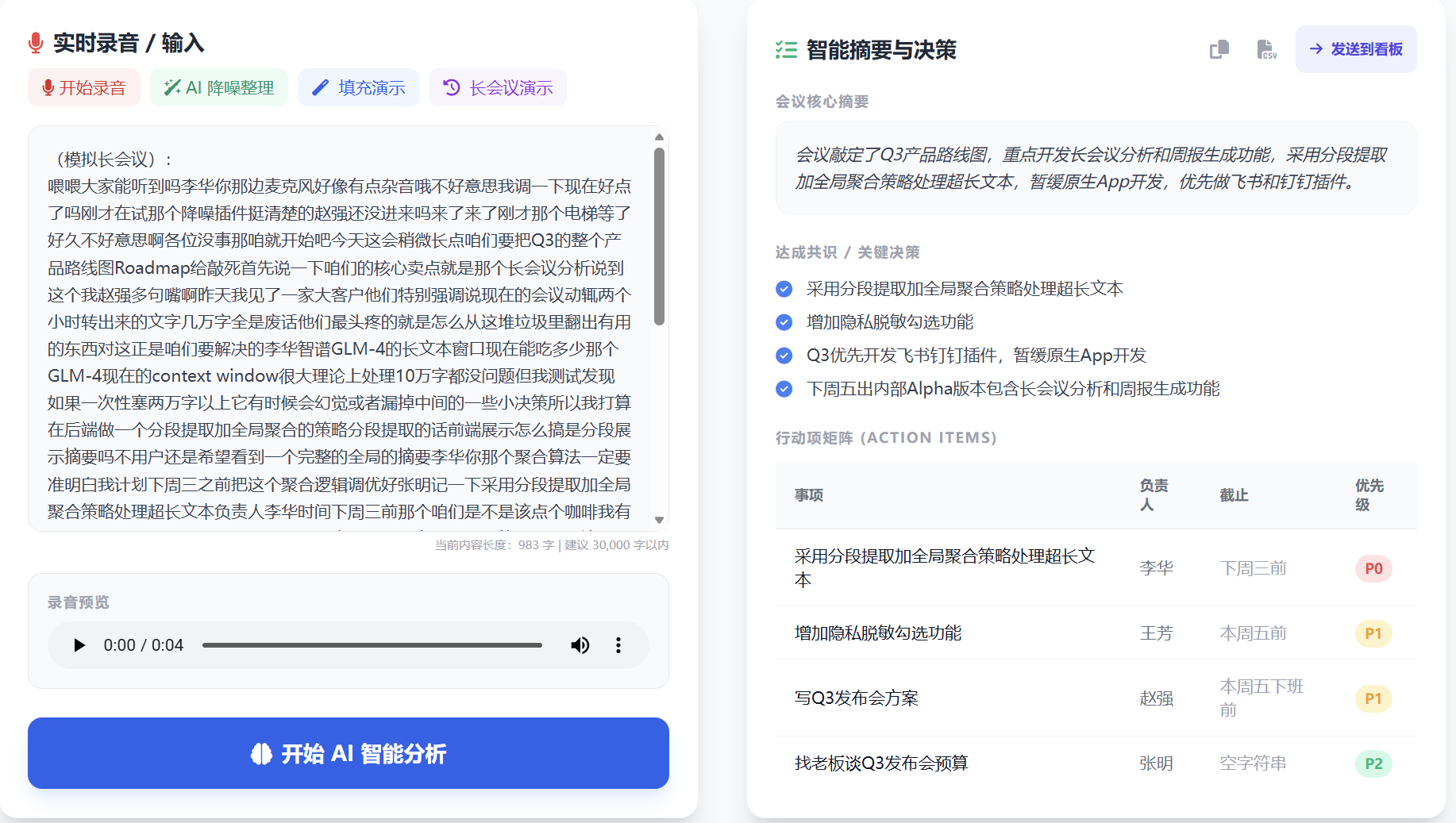Load the 长会议演示 sample

coord(498,87)
